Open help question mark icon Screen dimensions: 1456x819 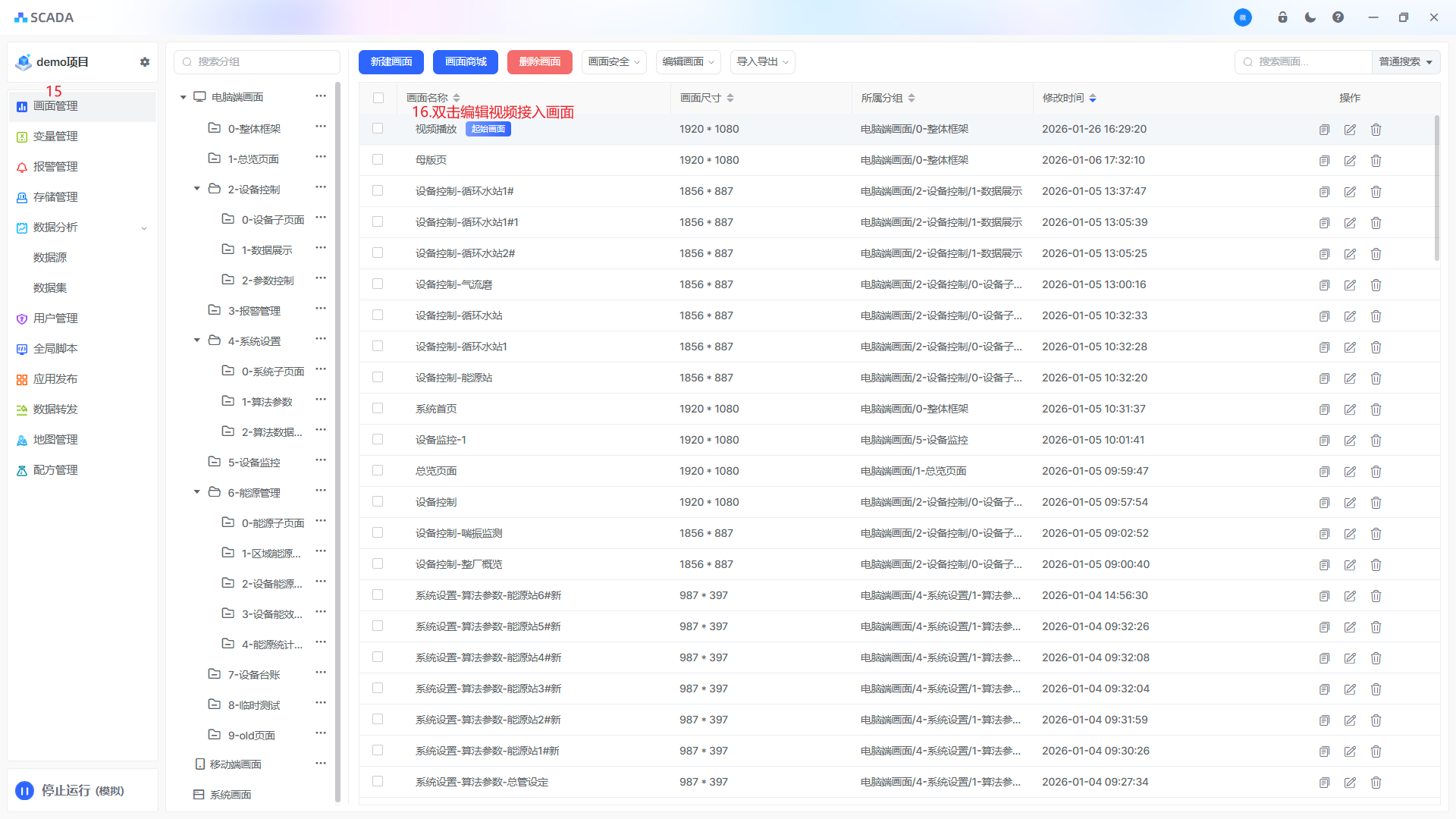pyautogui.click(x=1338, y=17)
